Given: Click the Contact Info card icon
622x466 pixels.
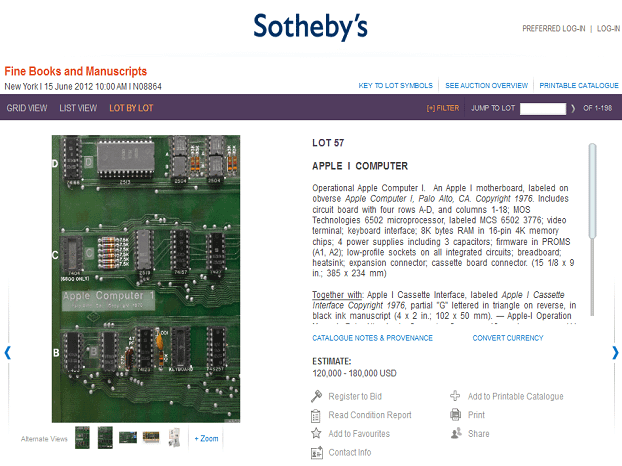Looking at the screenshot, I should (317, 453).
